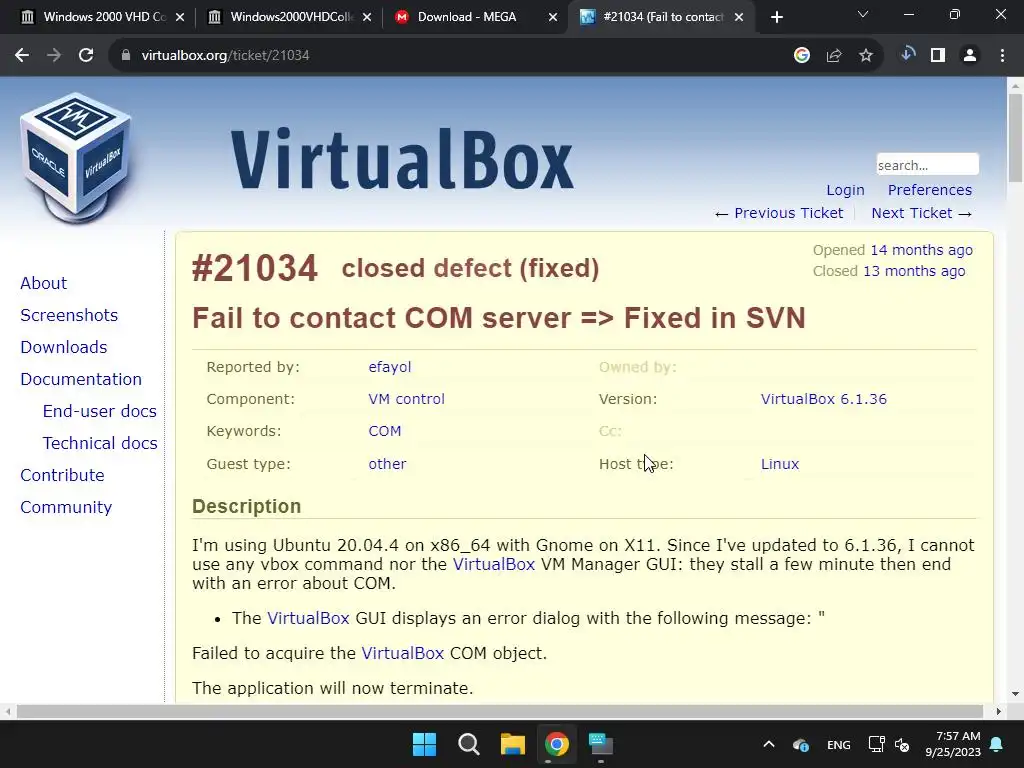Open the Downloads sidebar link
1024x768 pixels.
63,347
